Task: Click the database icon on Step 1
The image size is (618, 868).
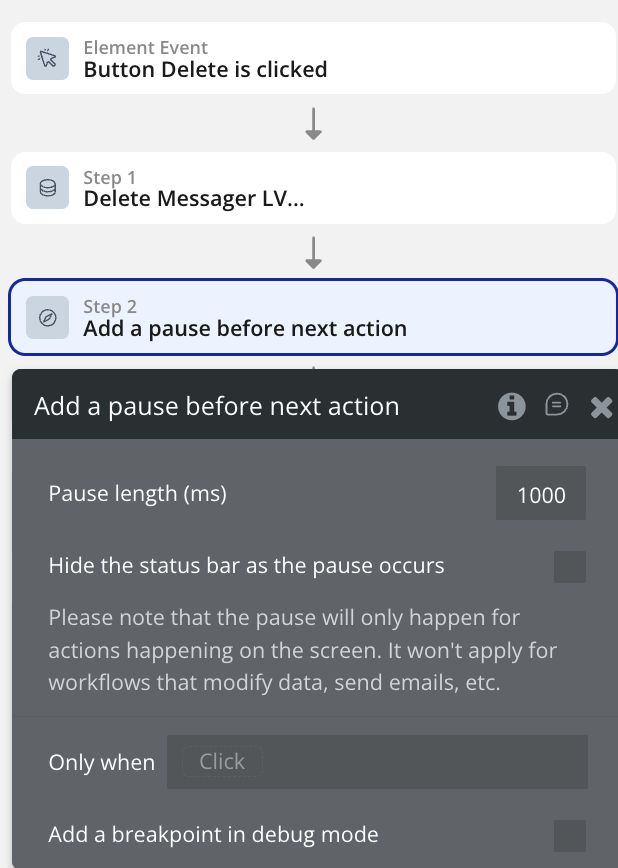Action: 47,188
